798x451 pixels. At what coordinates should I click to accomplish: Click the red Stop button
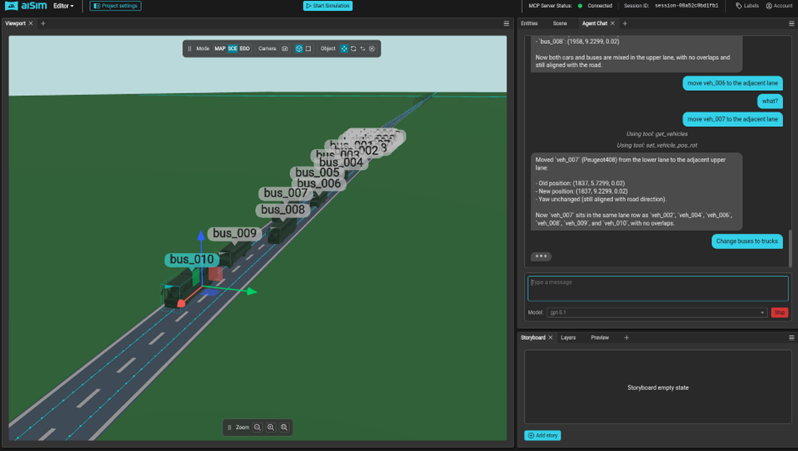779,313
